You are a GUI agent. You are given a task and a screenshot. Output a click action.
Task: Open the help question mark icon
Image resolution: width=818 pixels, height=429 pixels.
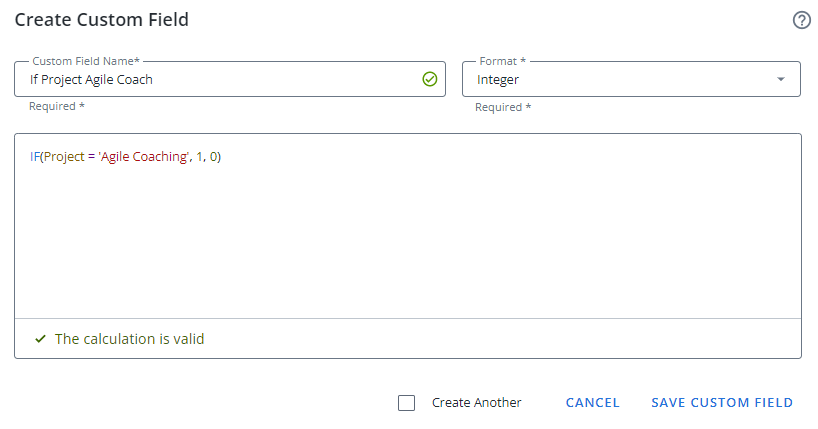click(x=801, y=20)
